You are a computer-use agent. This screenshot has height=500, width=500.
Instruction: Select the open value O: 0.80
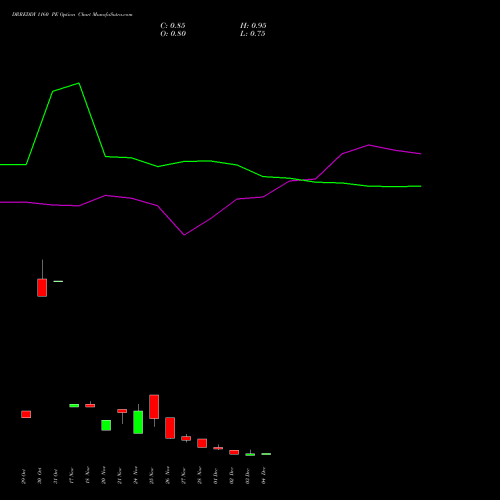pyautogui.click(x=173, y=34)
